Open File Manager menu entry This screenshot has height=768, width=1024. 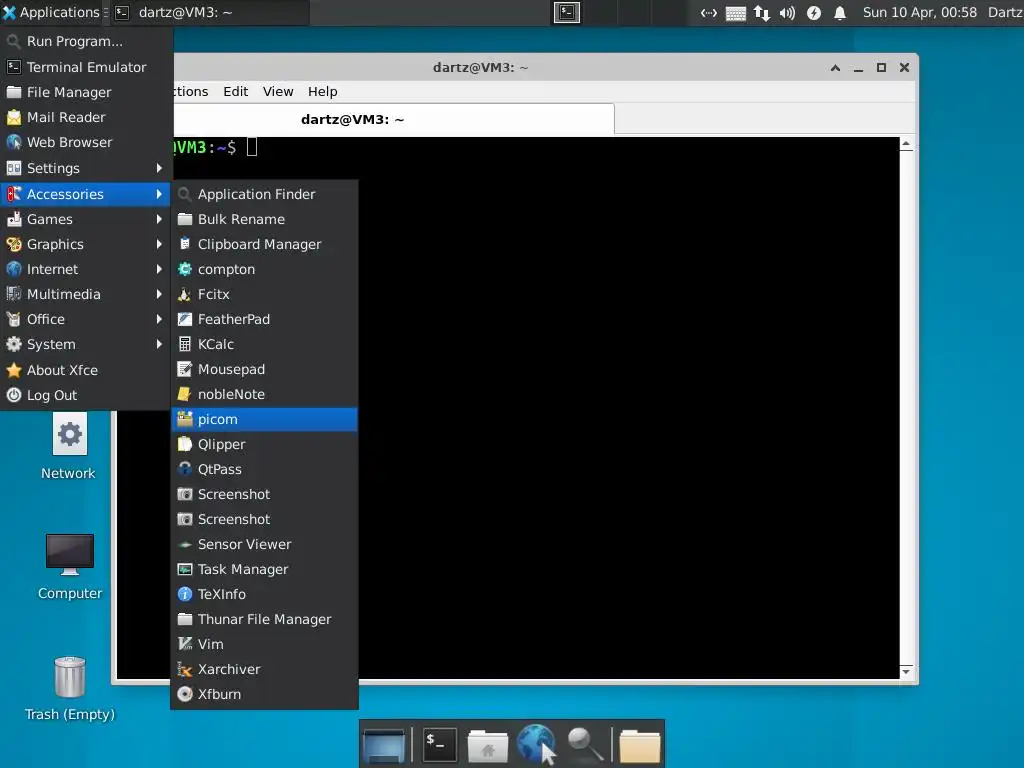pyautogui.click(x=86, y=92)
